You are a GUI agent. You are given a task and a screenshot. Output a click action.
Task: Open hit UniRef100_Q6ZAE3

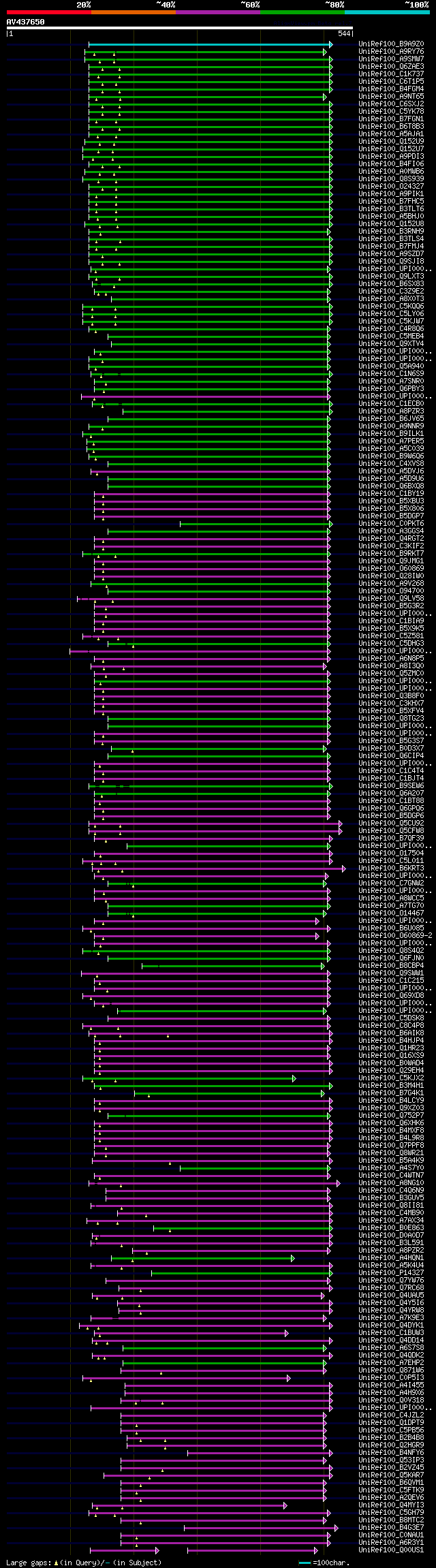point(391,67)
